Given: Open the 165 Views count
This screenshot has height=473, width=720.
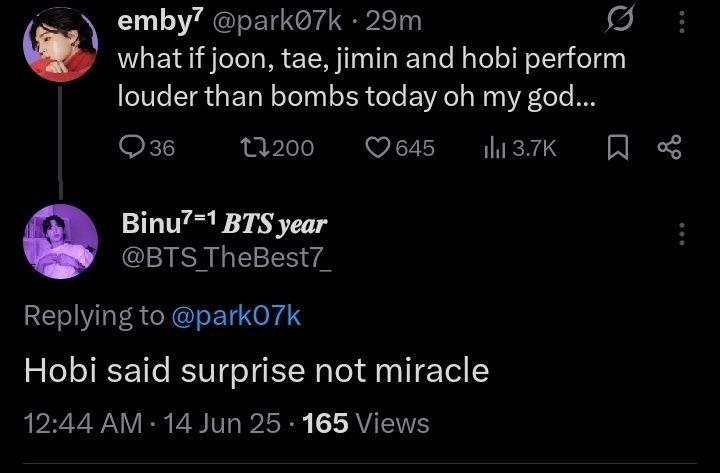Looking at the screenshot, I should pyautogui.click(x=366, y=423).
